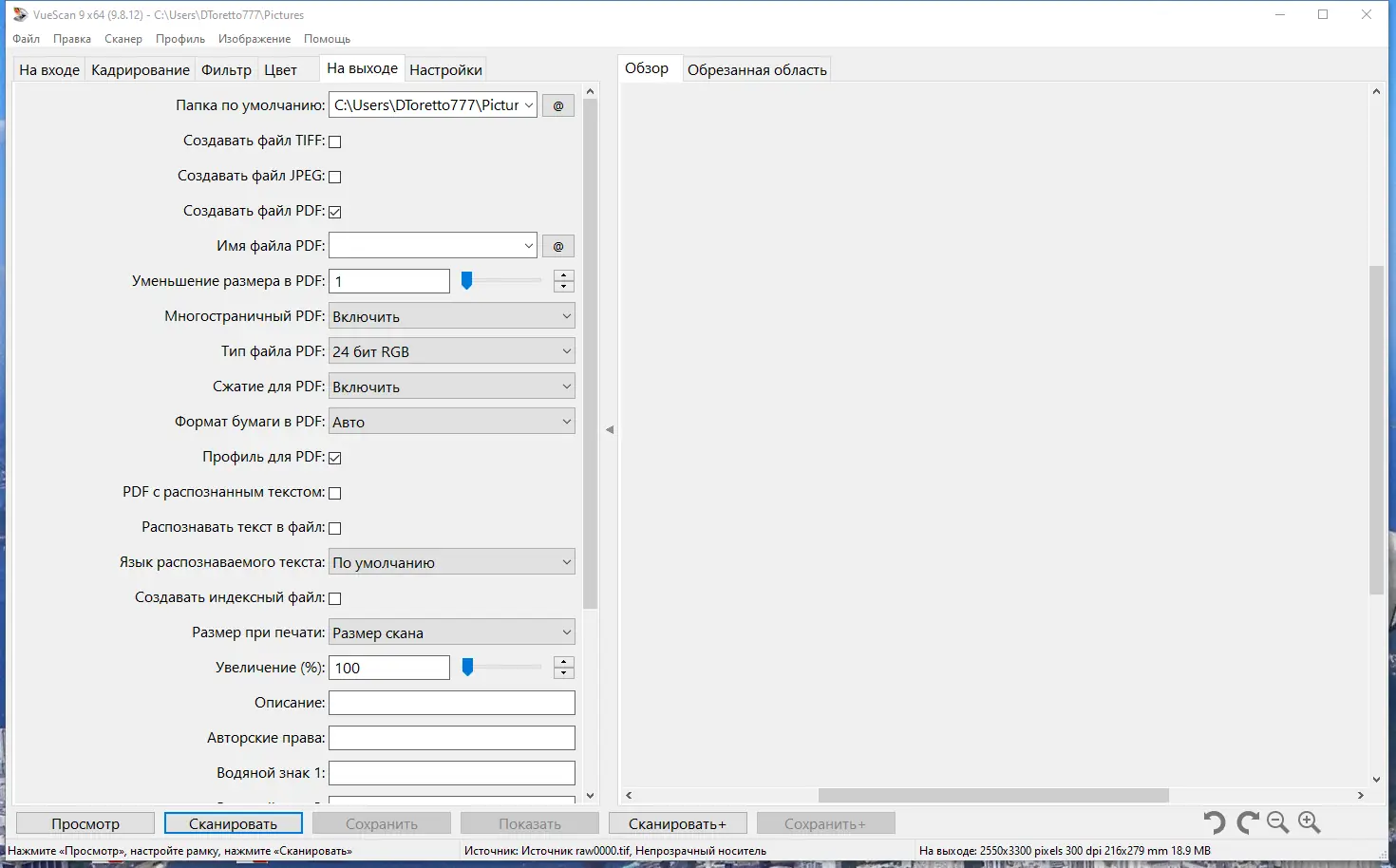Click in Авторские права text field
The image size is (1396, 868).
click(452, 738)
